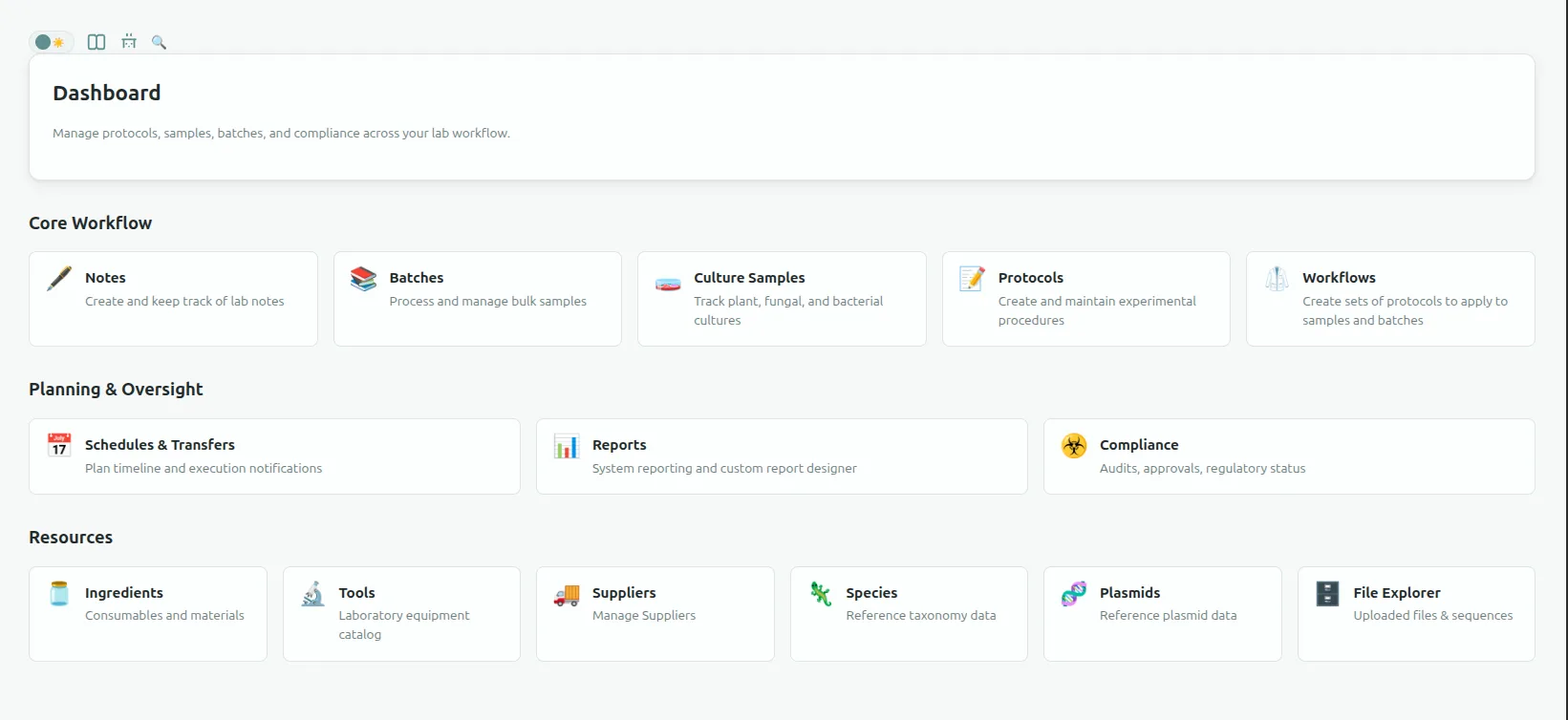Click "Manage Suppliers" description text
The width and height of the screenshot is (1568, 720).
644,615
